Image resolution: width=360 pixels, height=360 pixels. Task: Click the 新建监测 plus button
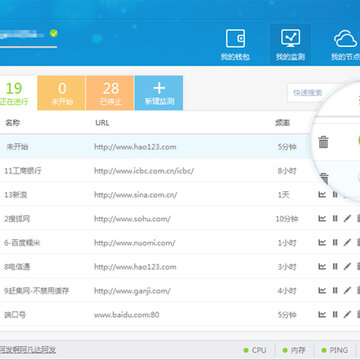click(x=159, y=93)
